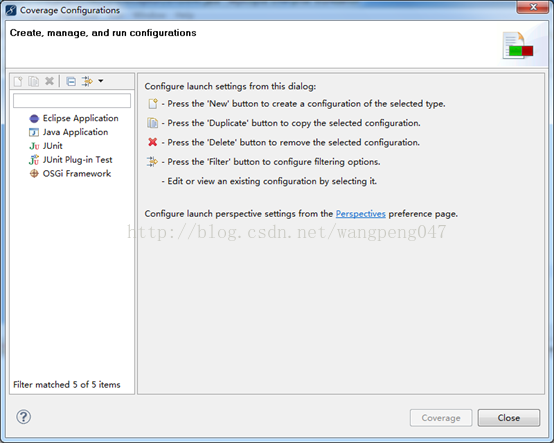
Task: Click the 'Create, manage, and run configurations' heading
Action: [103, 33]
